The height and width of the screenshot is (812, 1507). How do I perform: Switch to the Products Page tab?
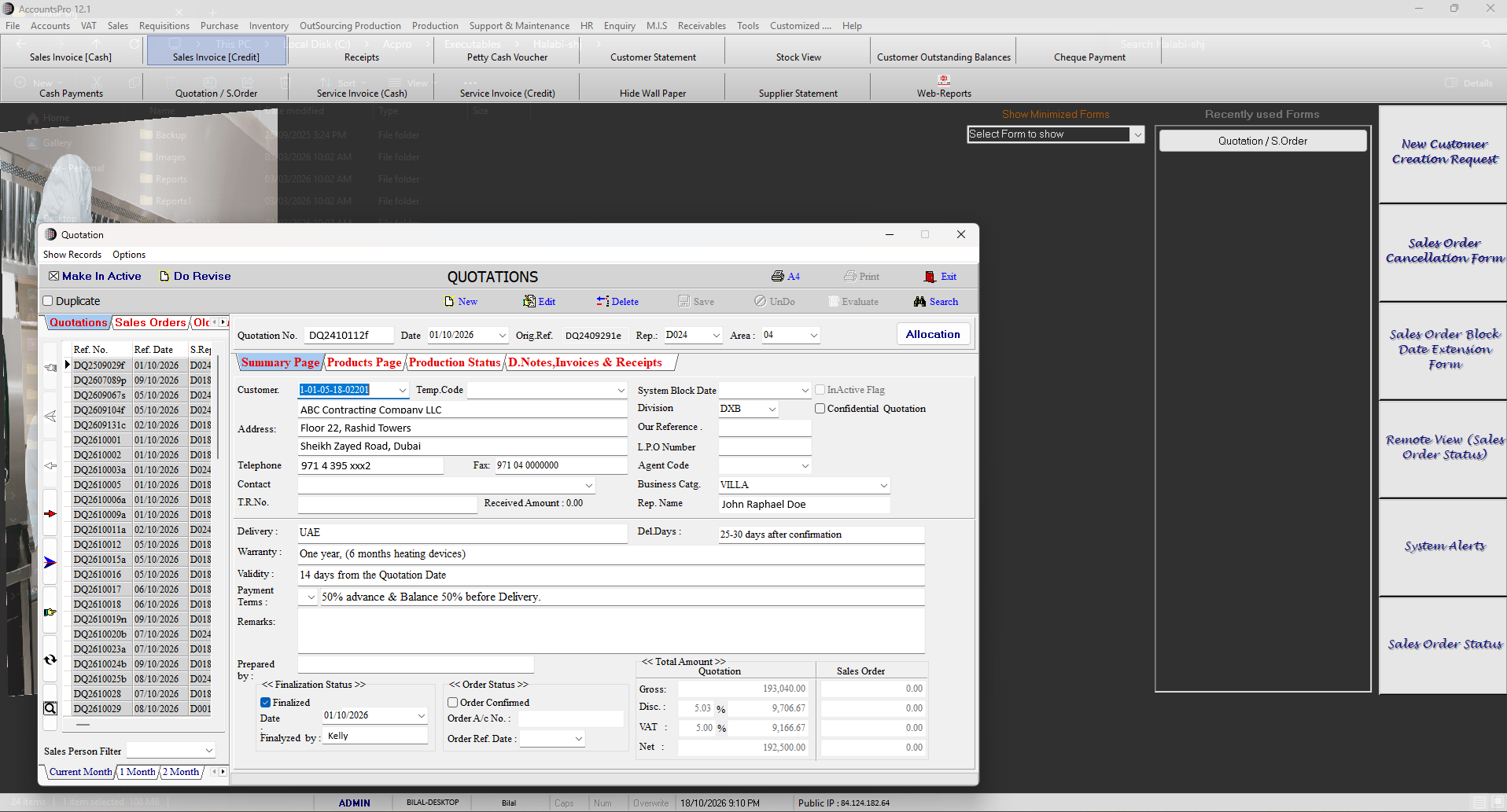[x=364, y=362]
